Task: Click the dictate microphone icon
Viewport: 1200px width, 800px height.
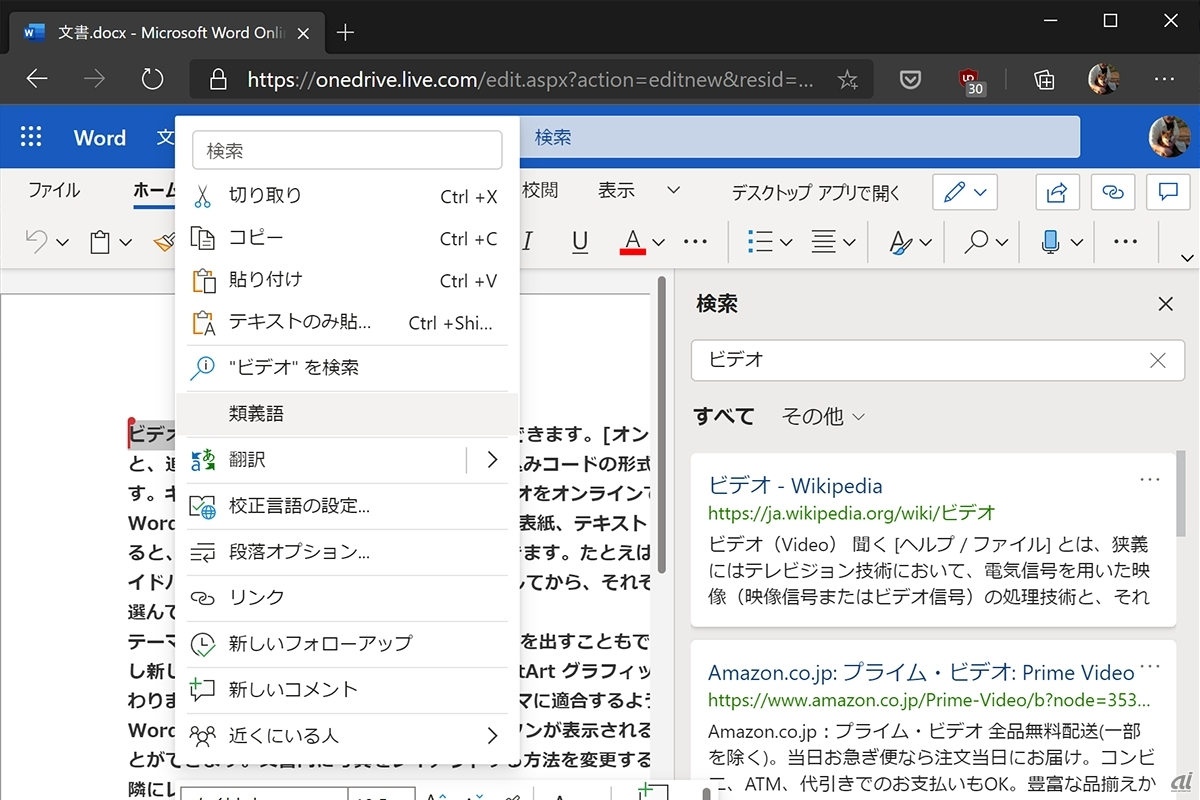Action: 1050,241
